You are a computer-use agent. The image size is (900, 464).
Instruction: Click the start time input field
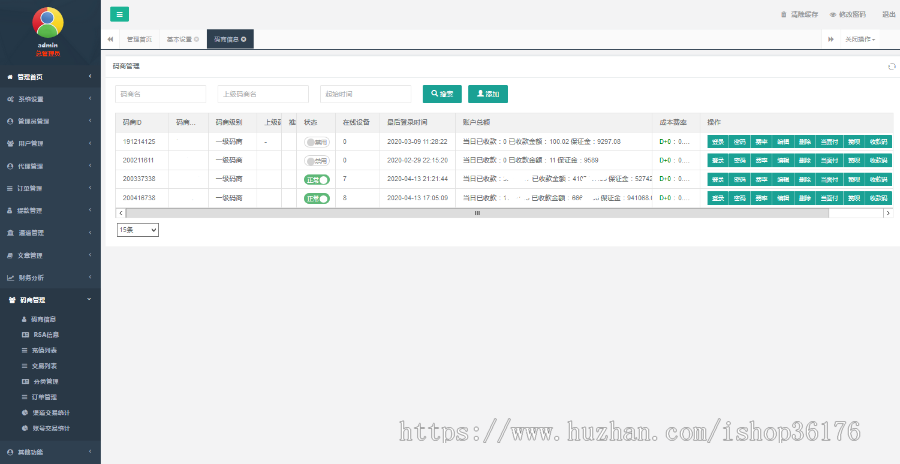[365, 94]
